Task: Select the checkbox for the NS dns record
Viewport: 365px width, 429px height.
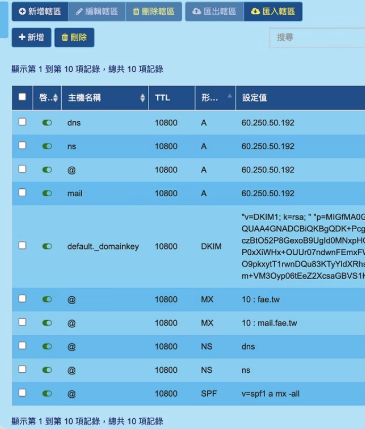Action: point(22,346)
